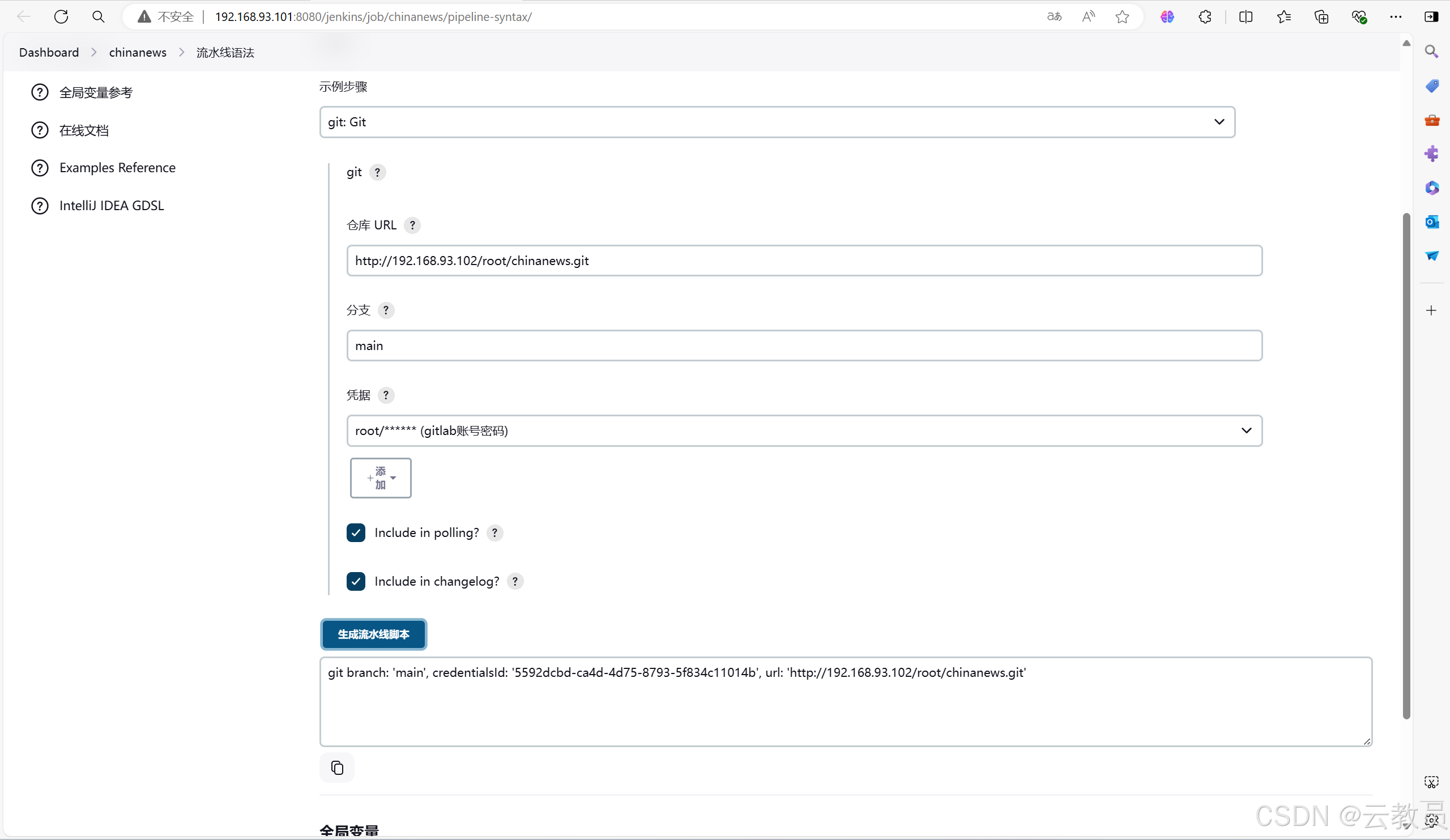Image resolution: width=1450 pixels, height=840 pixels.
Task: Click the search icon in browser toolbar
Action: [99, 16]
